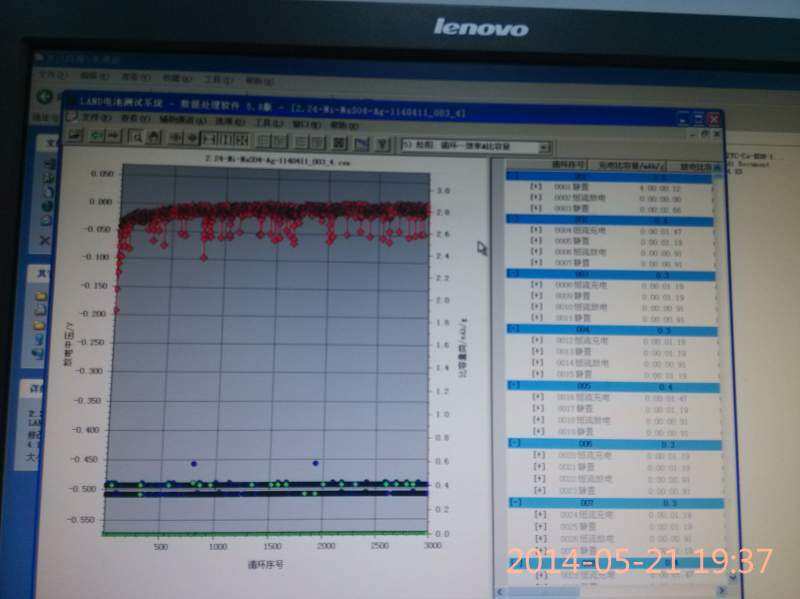The width and height of the screenshot is (800, 599).
Task: Click the grid layout toolbar icon
Action: pos(339,142)
